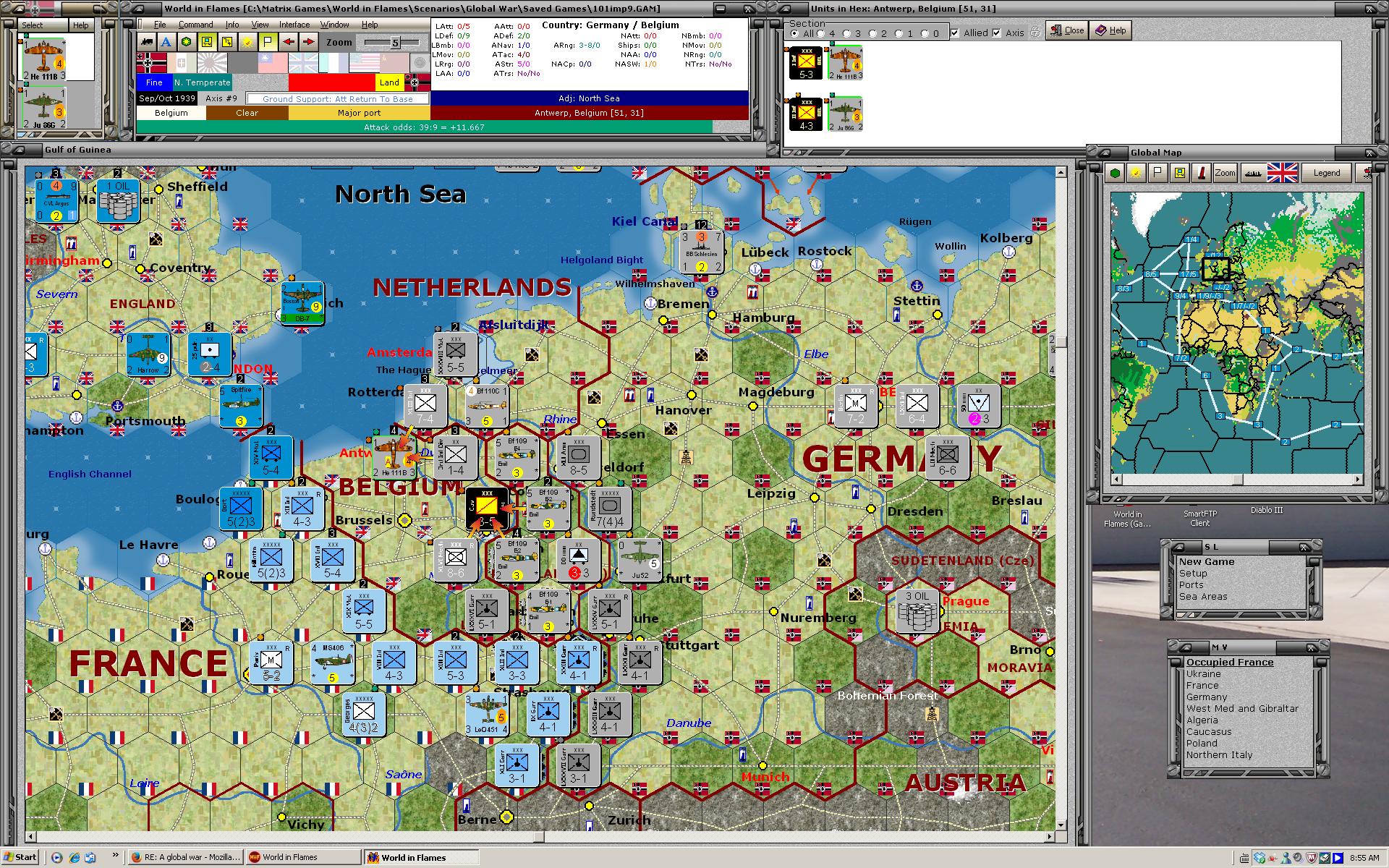Click the Zoom button in Global Map toolbar
The height and width of the screenshot is (868, 1389).
point(1225,173)
